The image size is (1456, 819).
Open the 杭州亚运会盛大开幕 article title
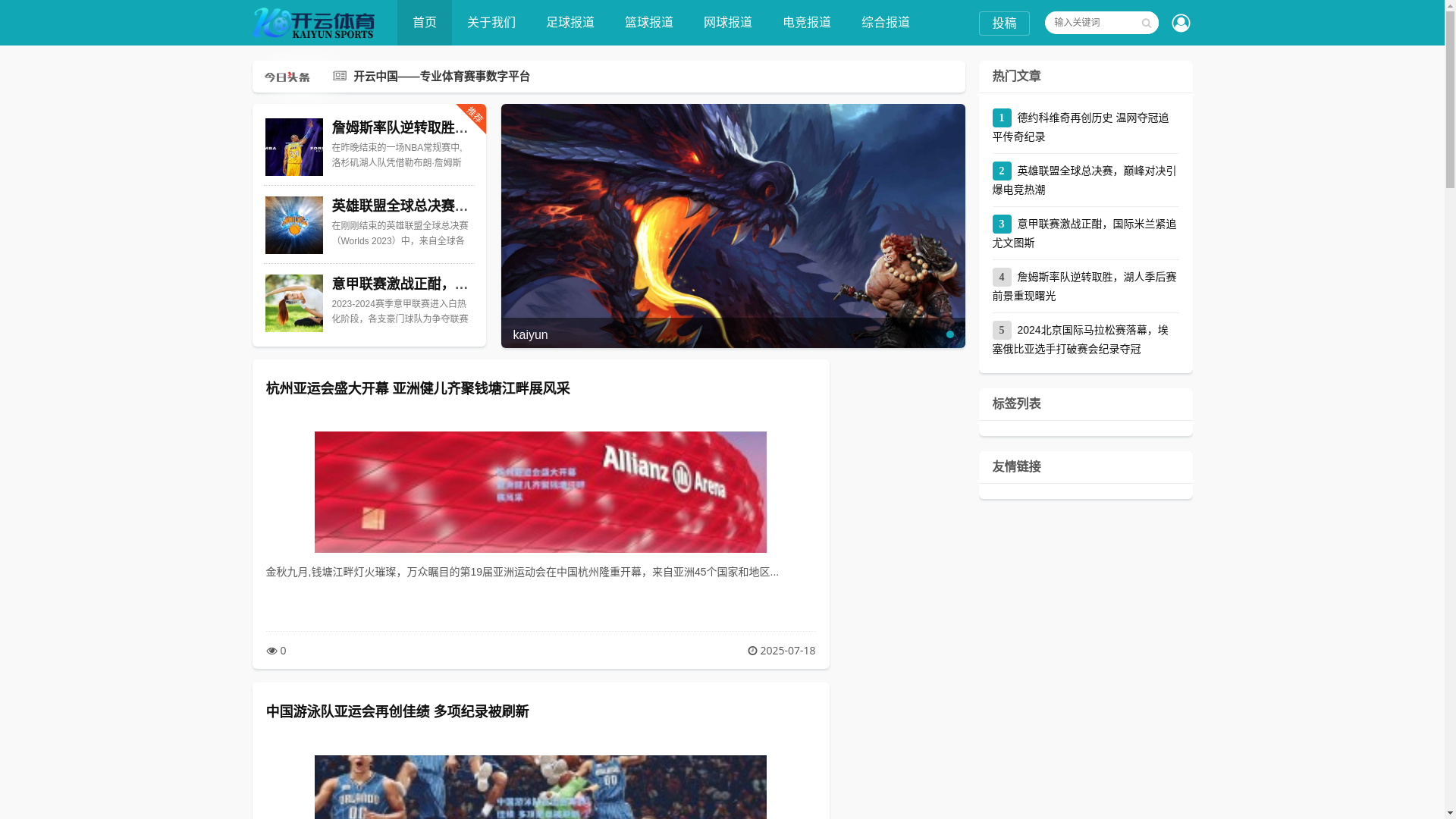click(x=418, y=388)
